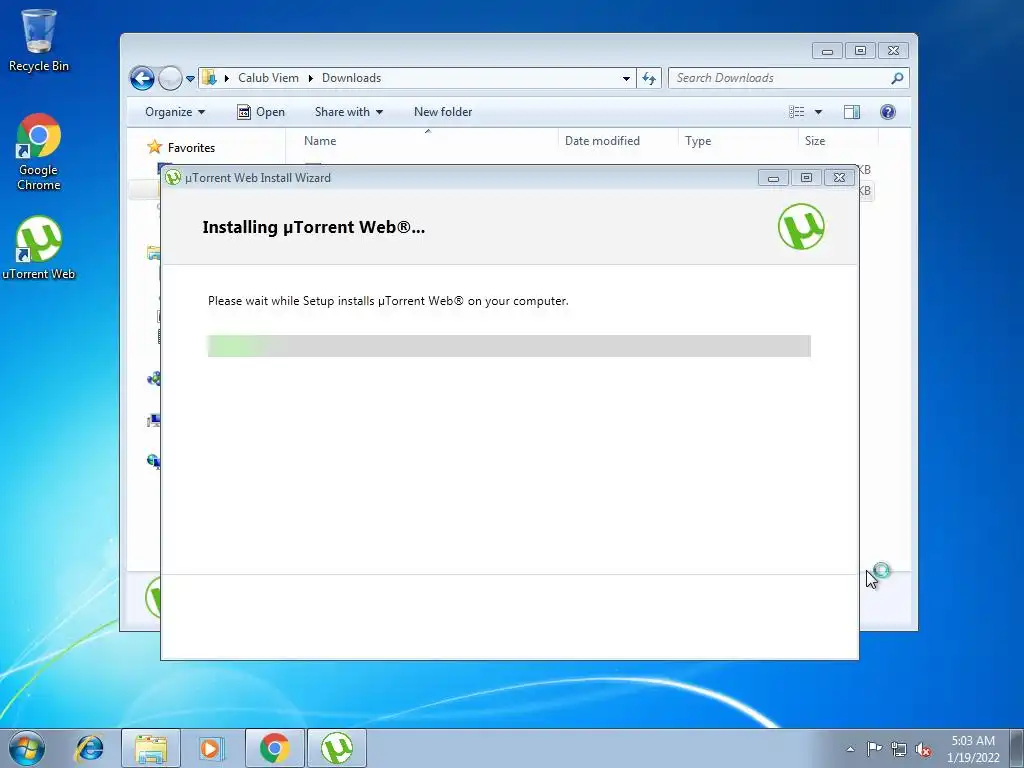Viewport: 1024px width, 768px height.
Task: Minimize the Downloads Explorer window
Action: (827, 51)
